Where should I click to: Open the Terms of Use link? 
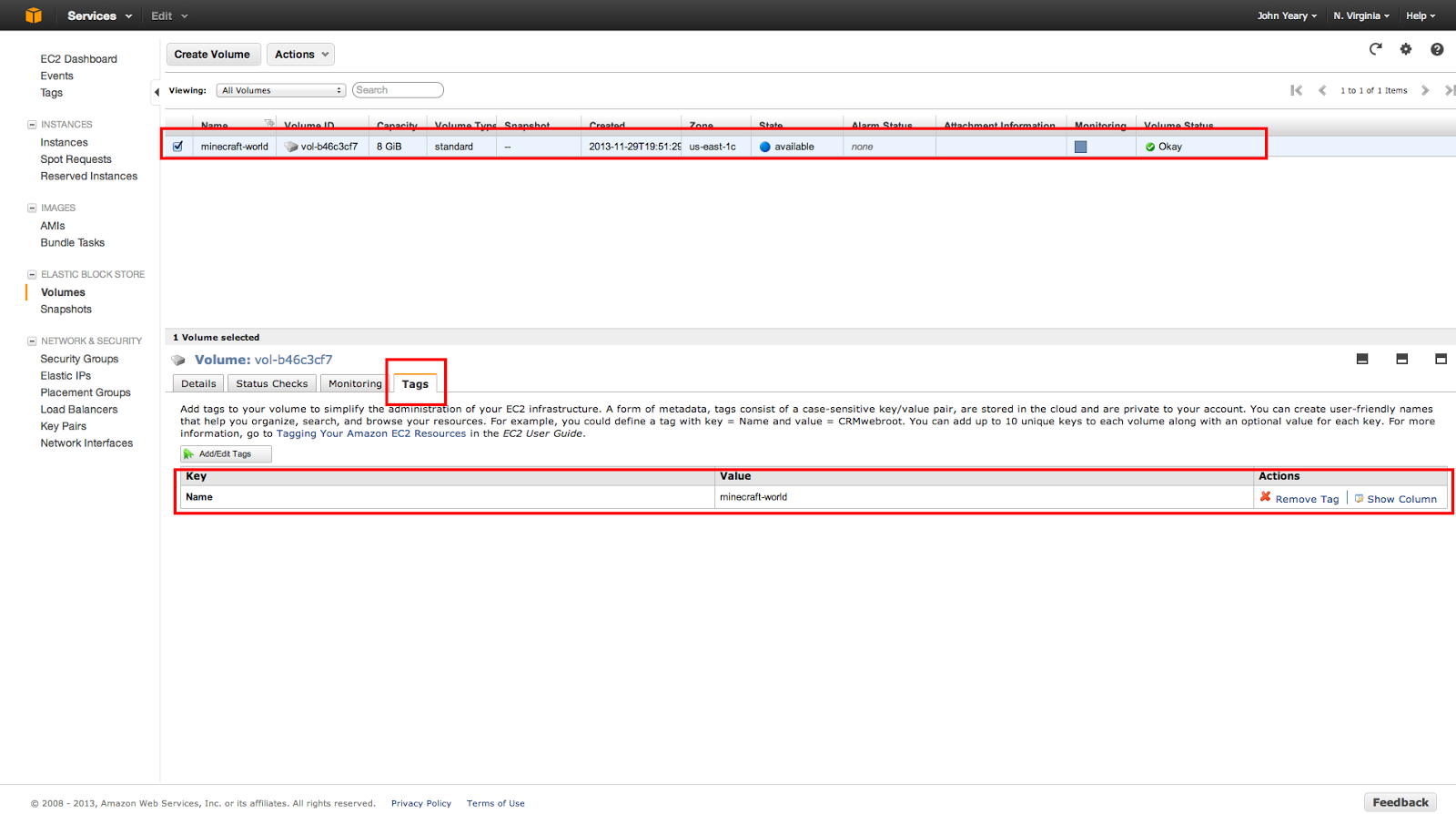(x=496, y=803)
